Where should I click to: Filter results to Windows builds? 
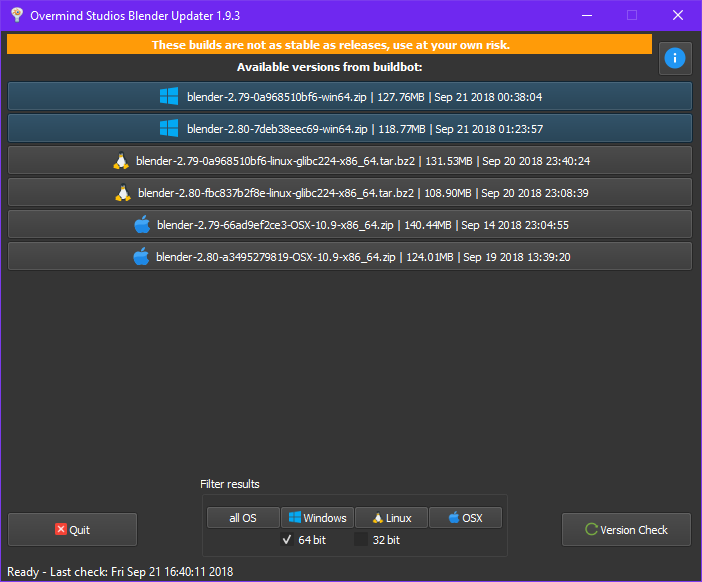pos(317,518)
